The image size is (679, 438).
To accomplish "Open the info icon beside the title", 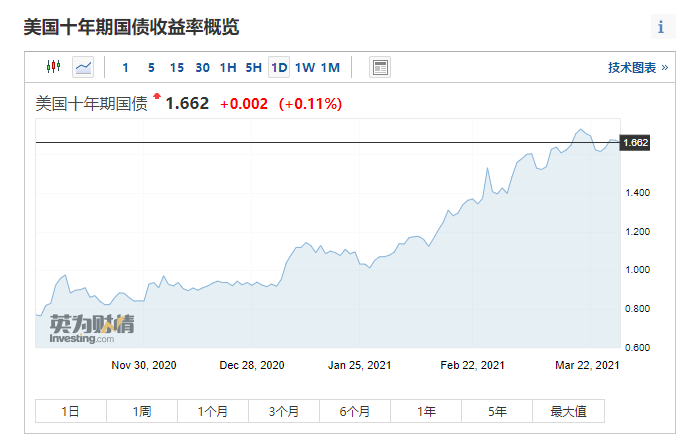I will coord(660,27).
